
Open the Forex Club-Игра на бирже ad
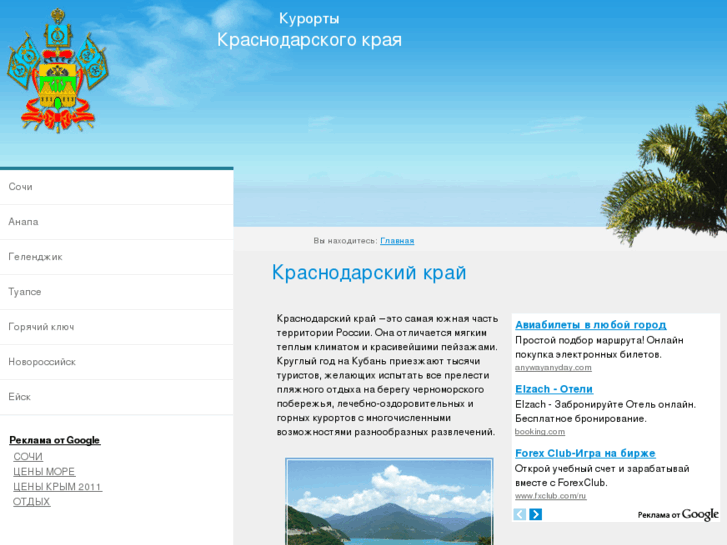[585, 453]
